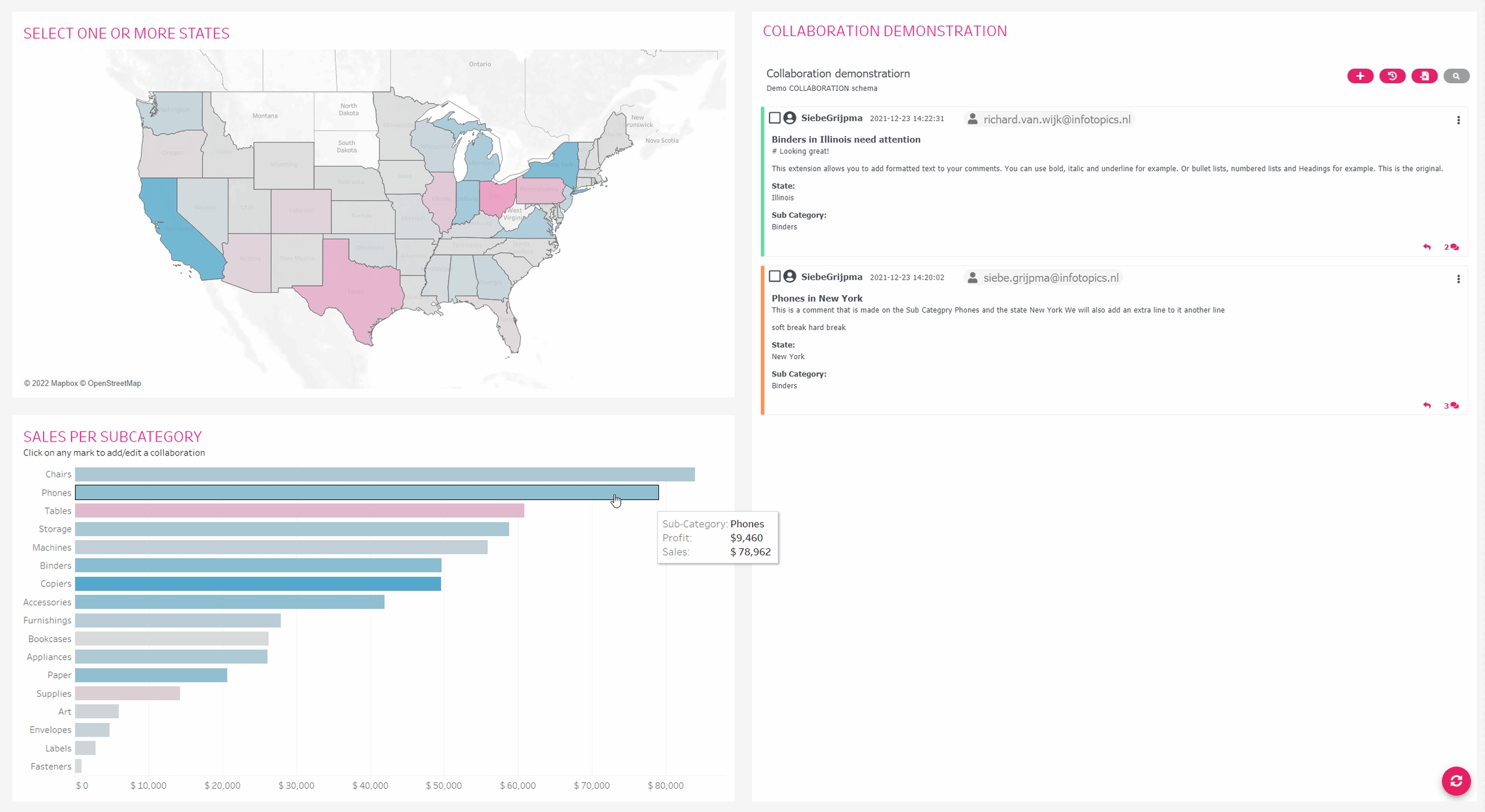
Task: Open search with the gray magnifier button
Action: [1456, 76]
